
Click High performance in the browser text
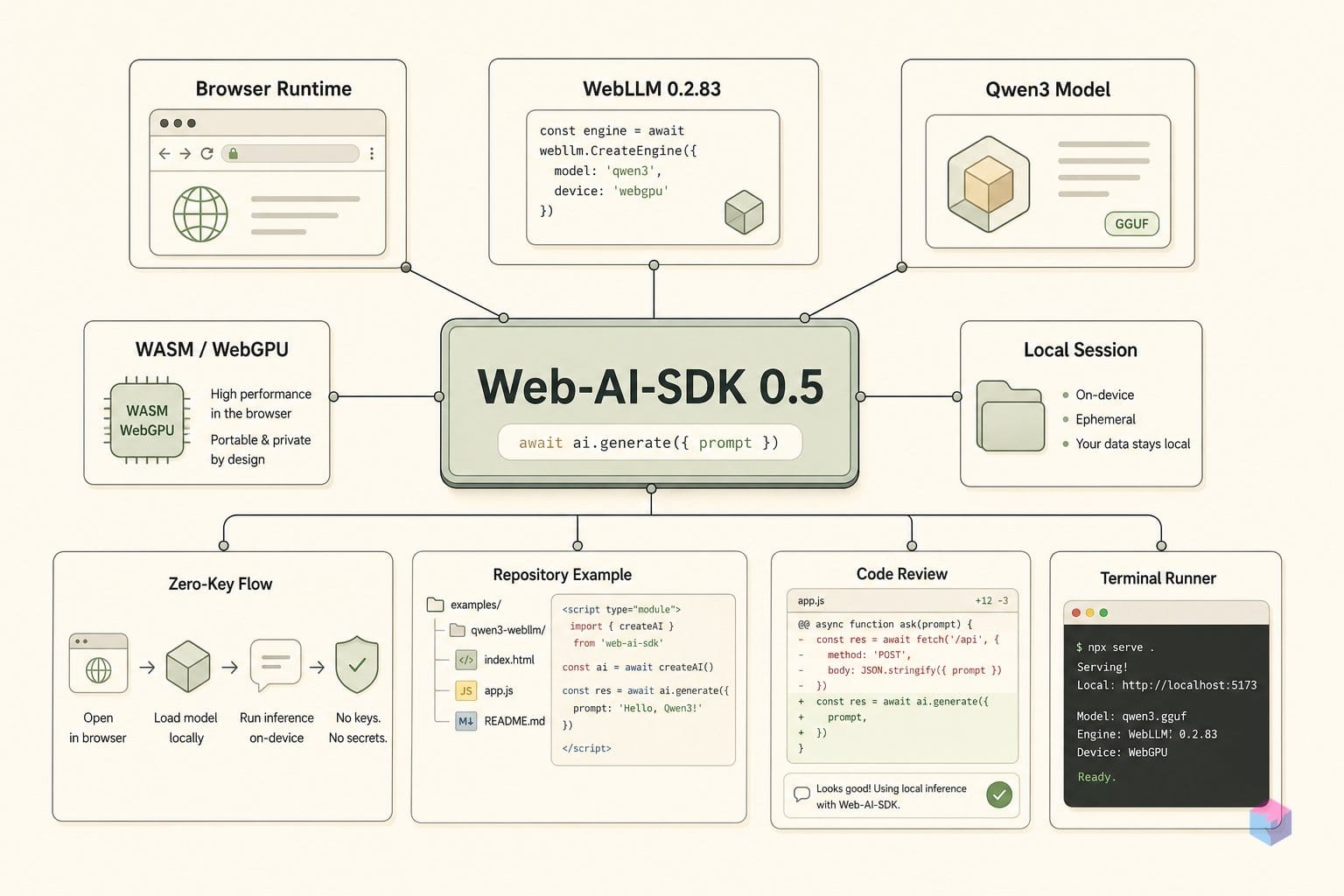point(261,403)
